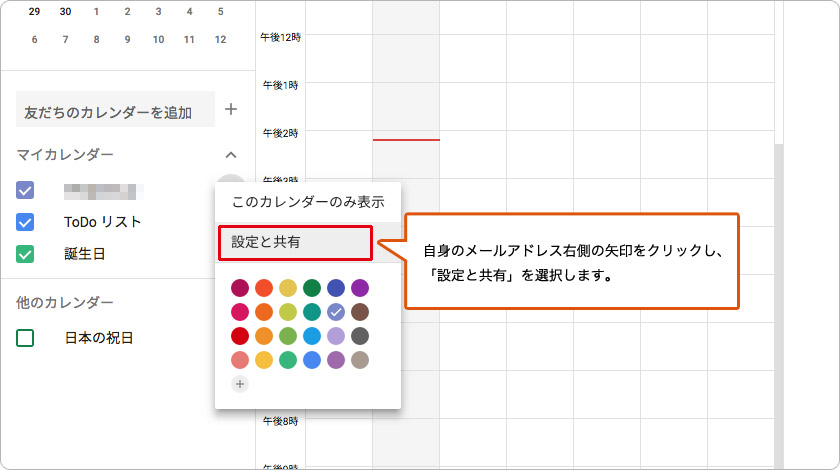This screenshot has width=840, height=470.
Task: Click the 他のカレンダー section heading
Action: (65, 303)
